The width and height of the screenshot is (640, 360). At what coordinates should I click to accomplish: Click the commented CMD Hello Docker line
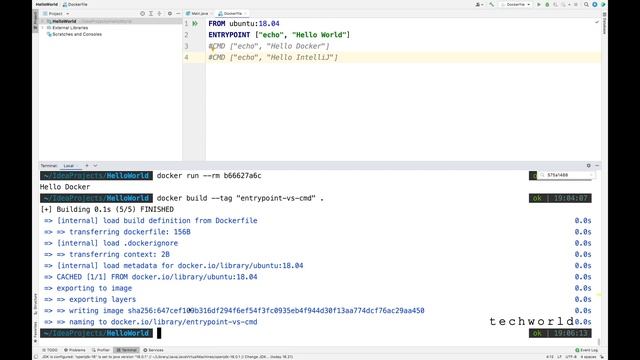(269, 46)
